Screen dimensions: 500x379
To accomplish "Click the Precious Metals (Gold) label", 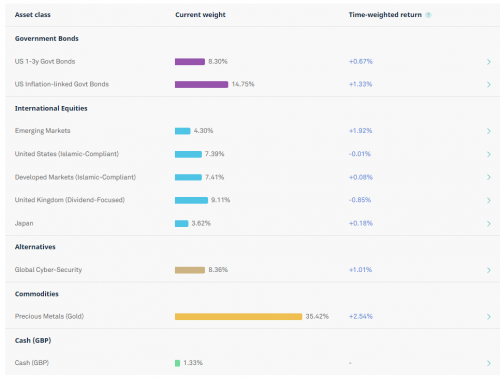I will [49, 316].
